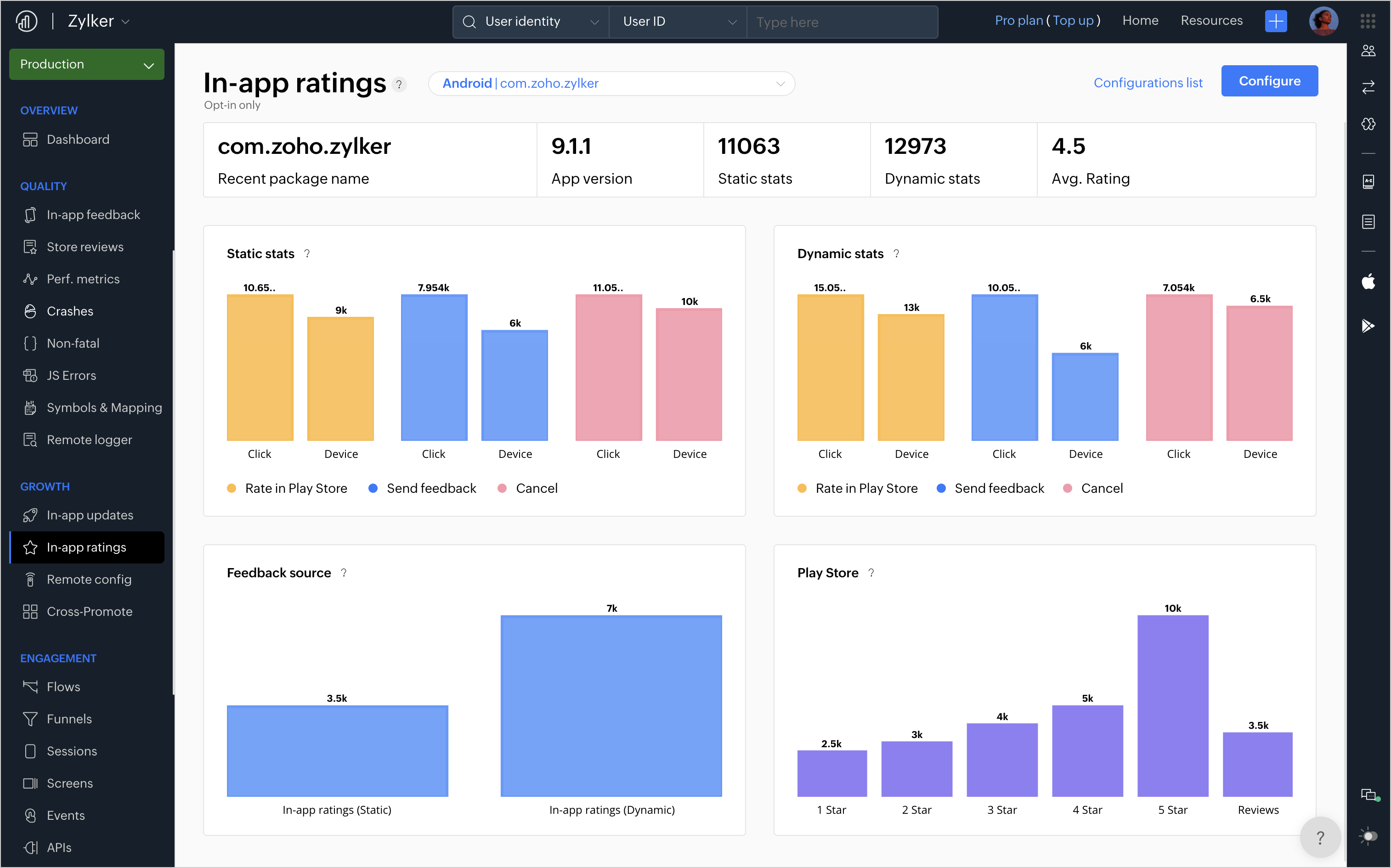Screen dimensions: 1391x868
Task: Toggle Cancel legend in Dynamic stats
Action: 1093,488
